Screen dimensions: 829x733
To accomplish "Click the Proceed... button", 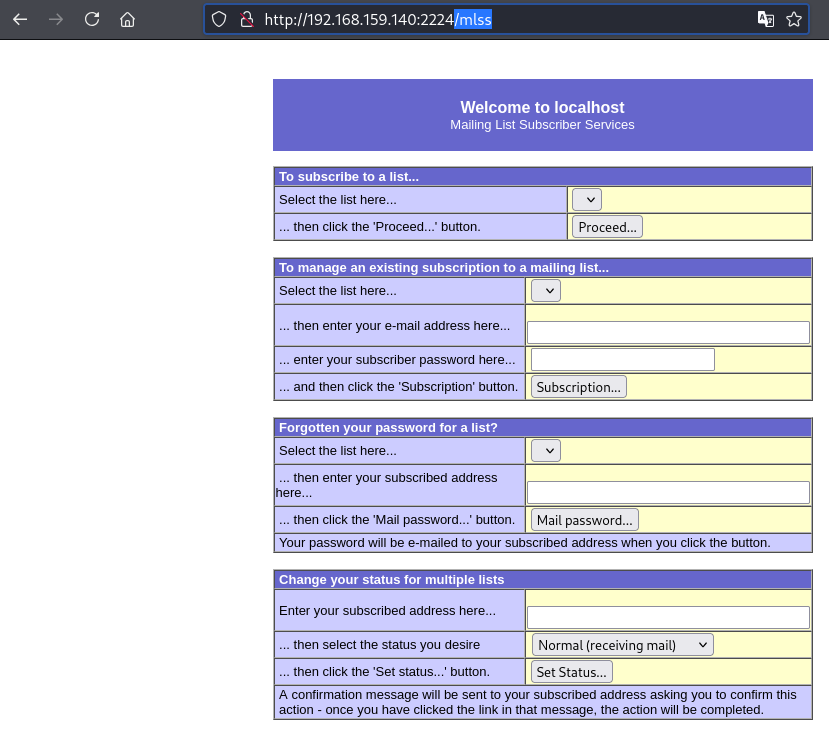I will click(x=607, y=227).
